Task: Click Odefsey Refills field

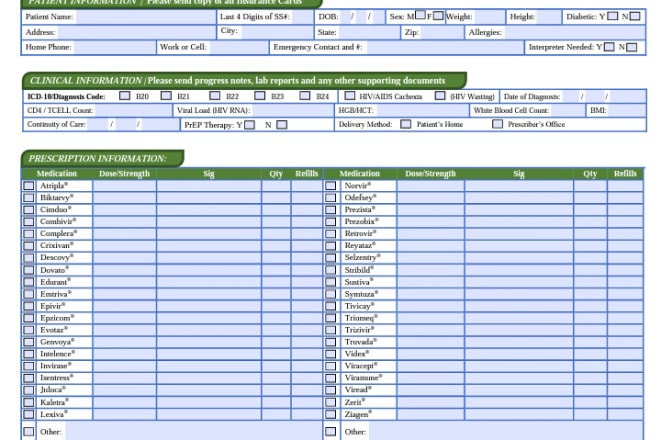Action: click(x=625, y=197)
